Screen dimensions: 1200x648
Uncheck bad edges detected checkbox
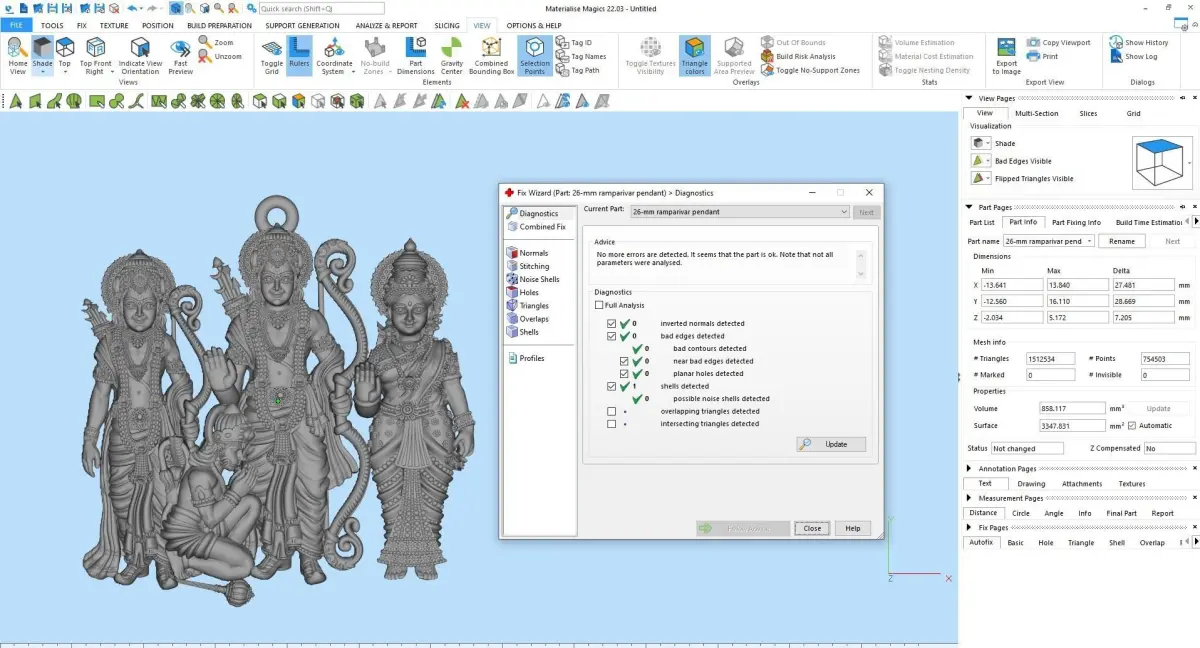click(x=612, y=336)
